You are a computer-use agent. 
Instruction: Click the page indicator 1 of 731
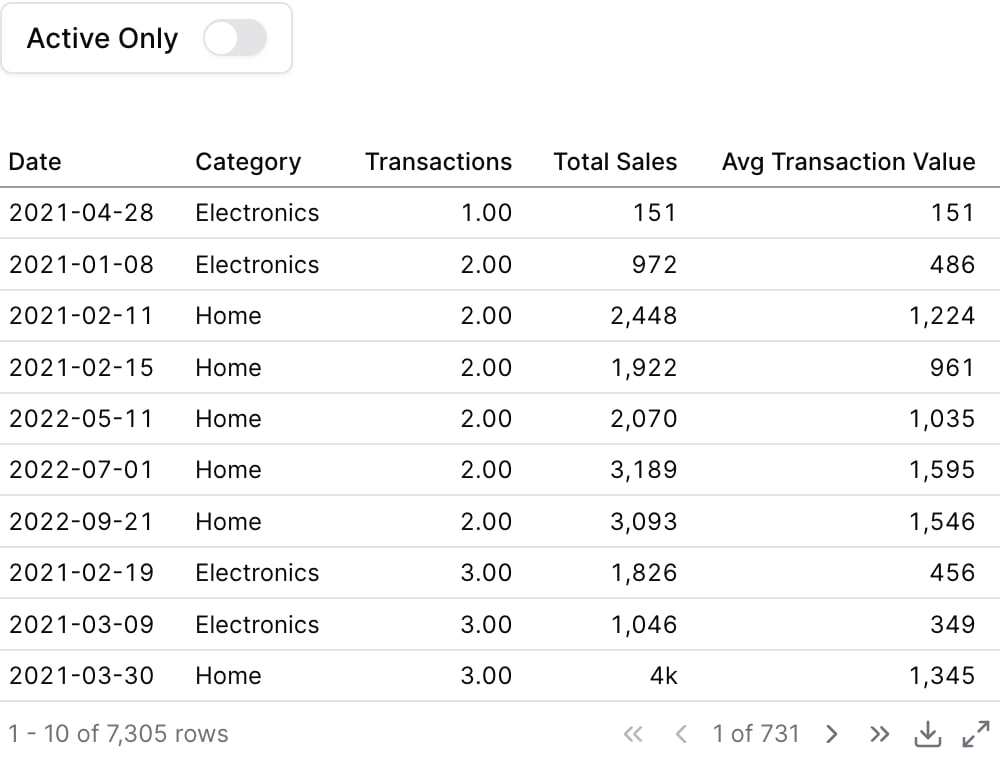click(756, 734)
